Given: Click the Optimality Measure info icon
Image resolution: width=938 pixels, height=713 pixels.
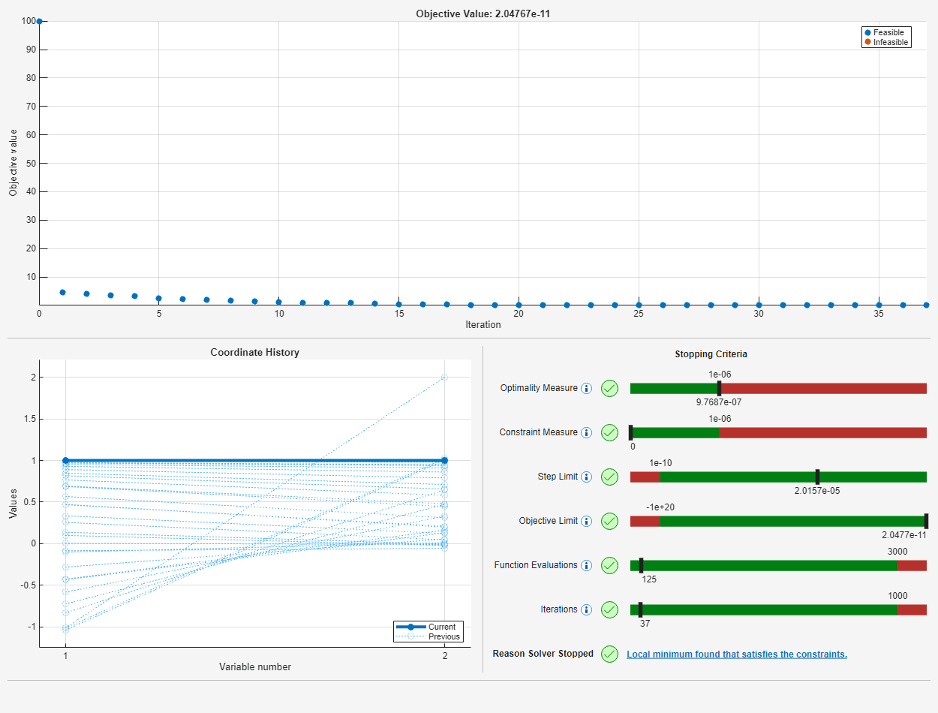Looking at the screenshot, I should pyautogui.click(x=587, y=388).
